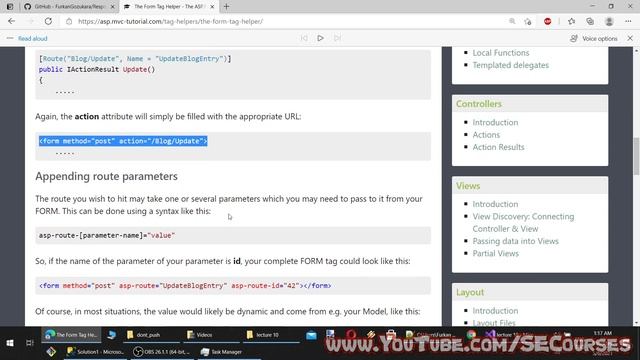Close The Form Tag Helper tab
The height and width of the screenshot is (360, 640).
point(212,7)
